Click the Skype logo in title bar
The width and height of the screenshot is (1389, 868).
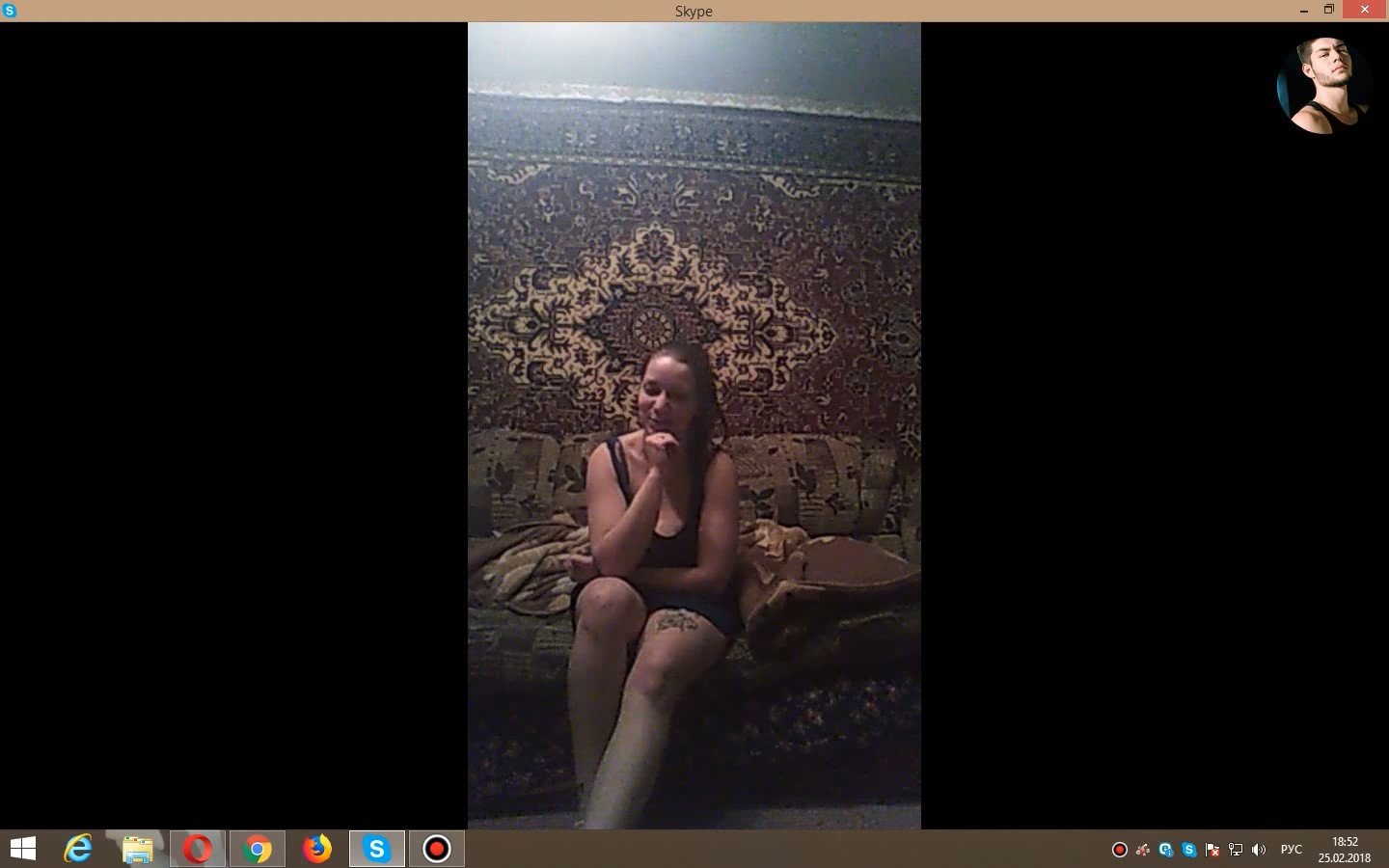pyautogui.click(x=10, y=11)
